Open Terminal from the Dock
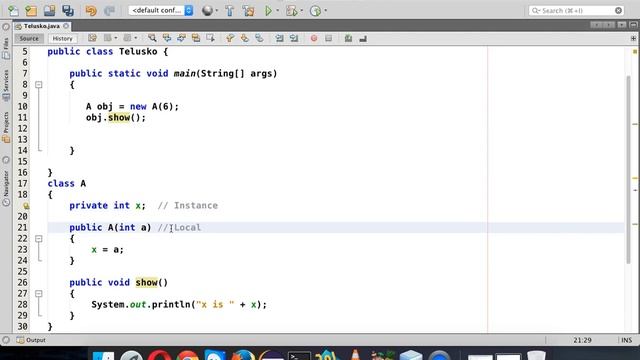The width and height of the screenshot is (640, 360). [x=299, y=356]
